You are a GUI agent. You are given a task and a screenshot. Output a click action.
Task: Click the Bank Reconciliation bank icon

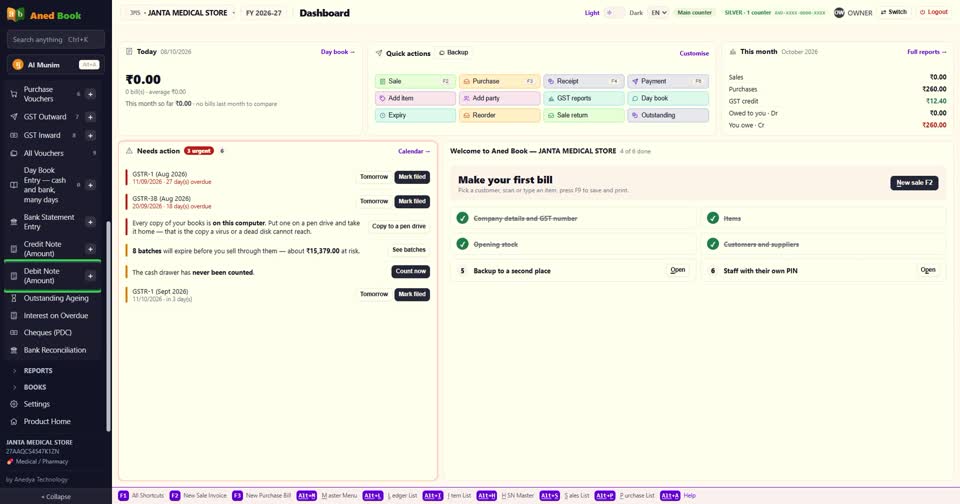(13, 350)
